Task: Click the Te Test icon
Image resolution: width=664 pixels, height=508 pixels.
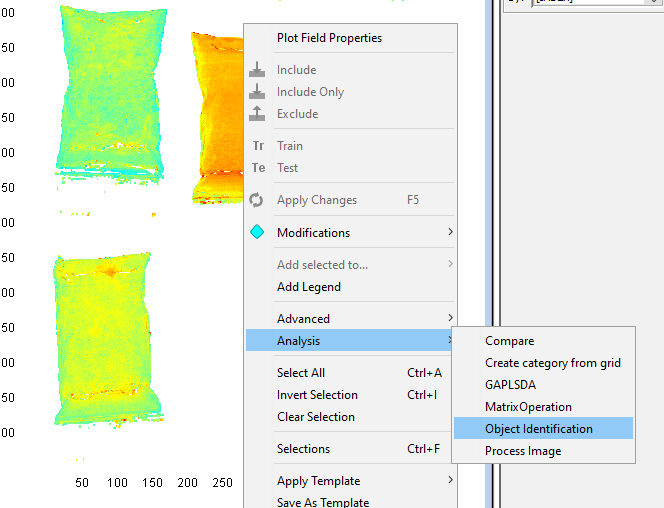Action: coord(258,168)
